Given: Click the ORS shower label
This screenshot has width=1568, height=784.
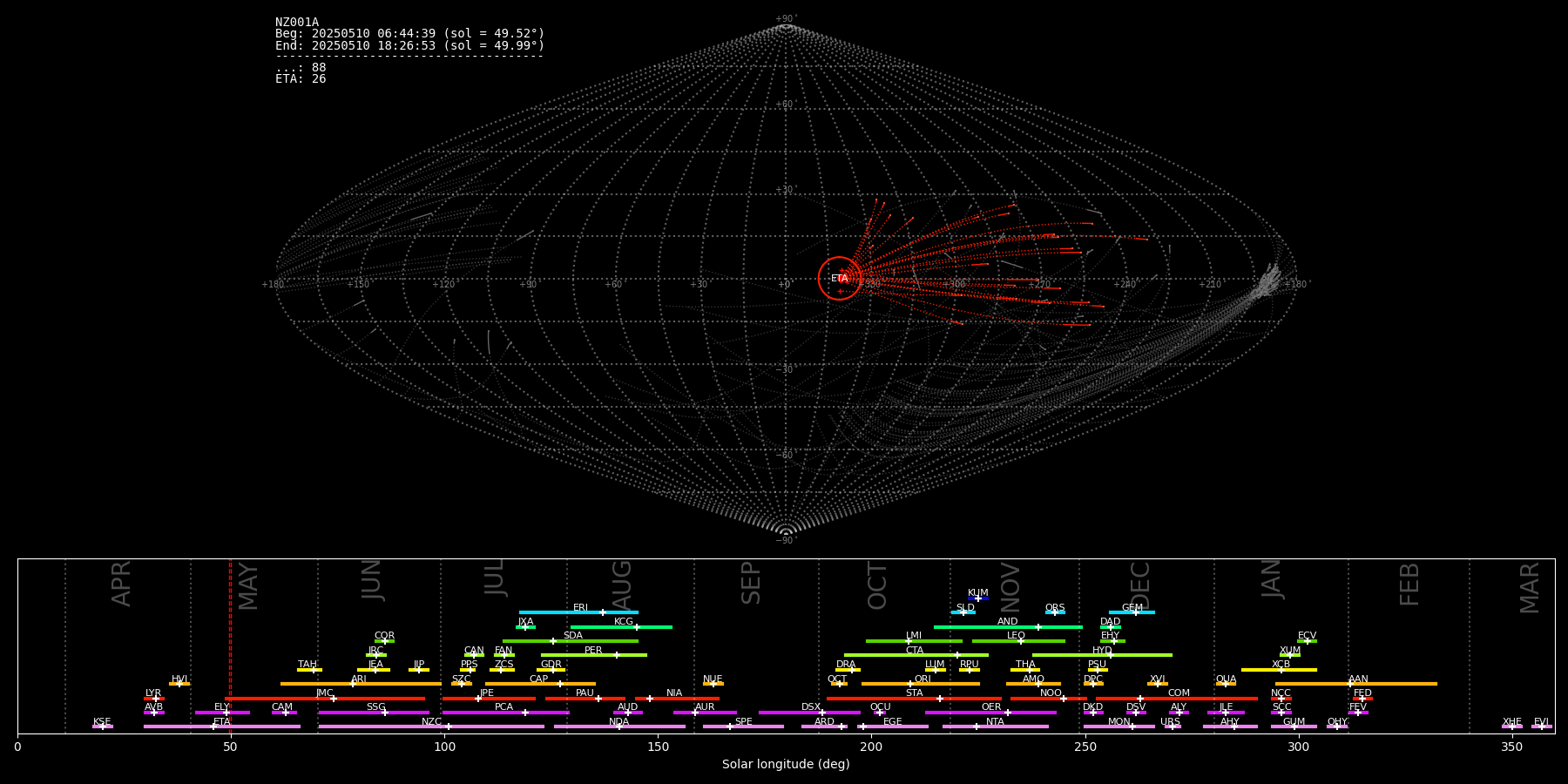Looking at the screenshot, I should click(1055, 608).
